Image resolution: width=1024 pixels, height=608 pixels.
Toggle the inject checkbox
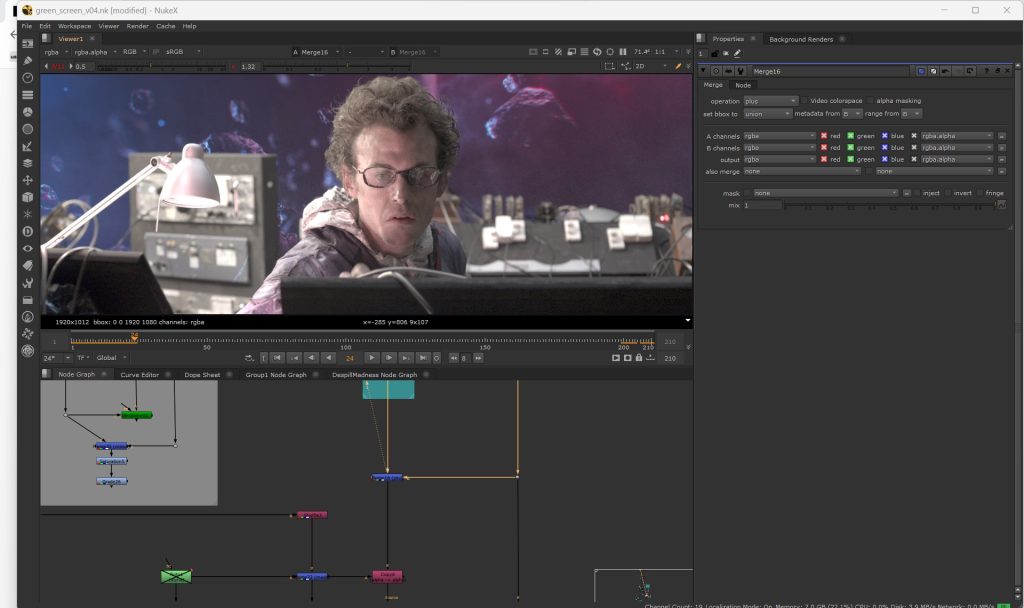917,193
